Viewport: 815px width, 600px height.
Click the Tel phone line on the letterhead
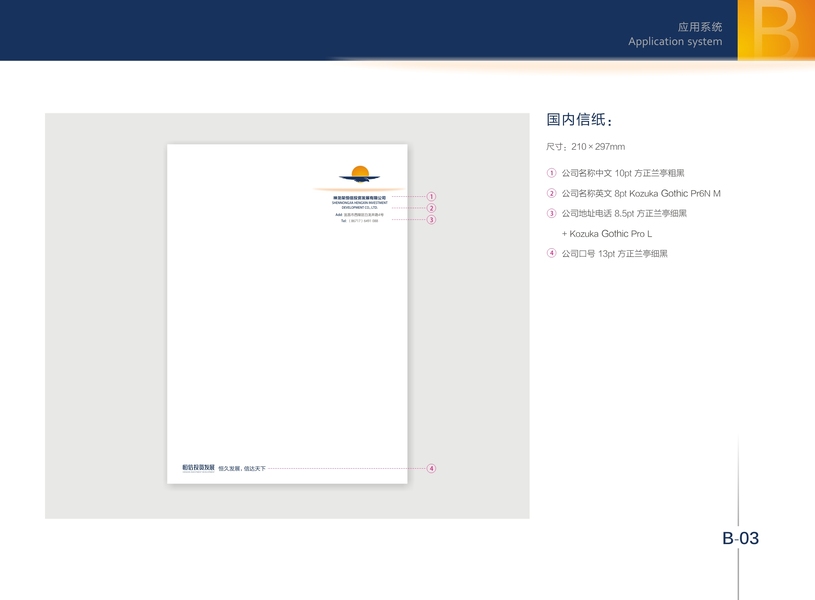(360, 221)
